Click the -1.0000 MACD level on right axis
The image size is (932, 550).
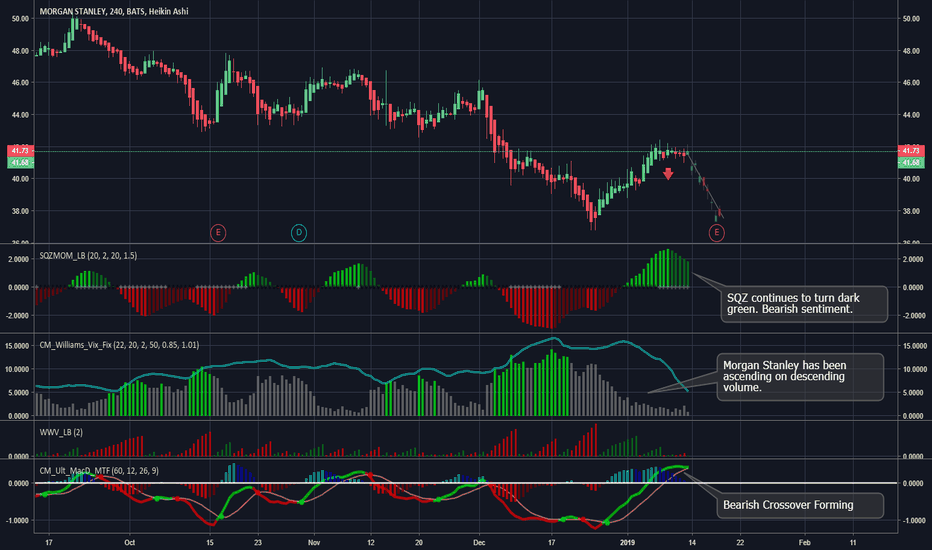coord(914,521)
